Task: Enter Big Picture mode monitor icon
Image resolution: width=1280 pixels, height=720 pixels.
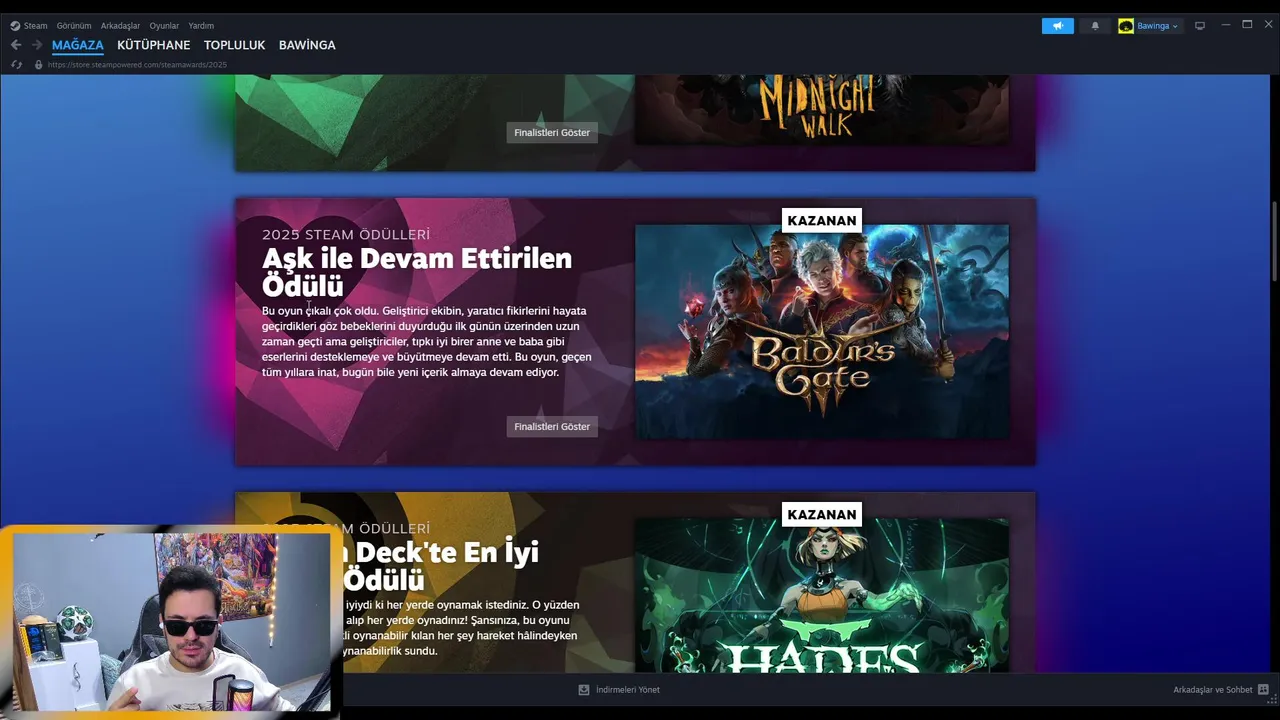Action: coord(1200,26)
